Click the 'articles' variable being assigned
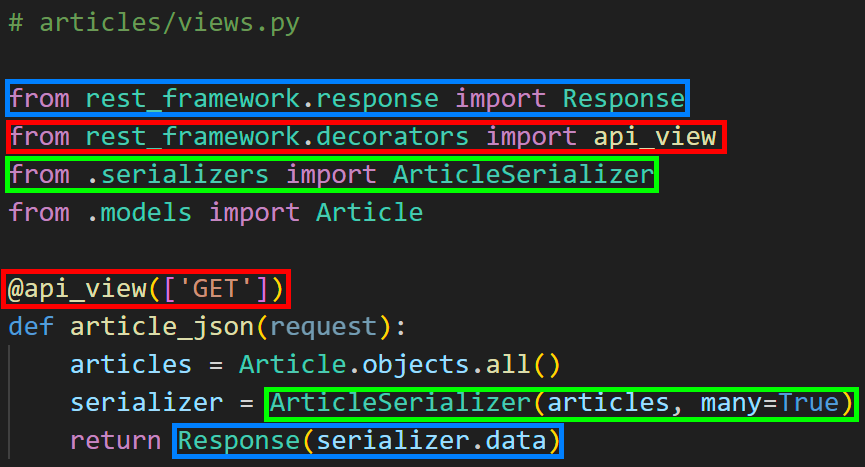Image resolution: width=865 pixels, height=467 pixels. click(131, 364)
